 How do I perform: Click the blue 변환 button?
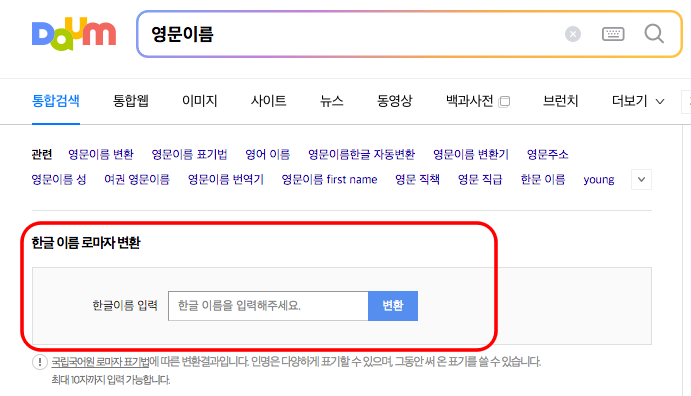393,306
